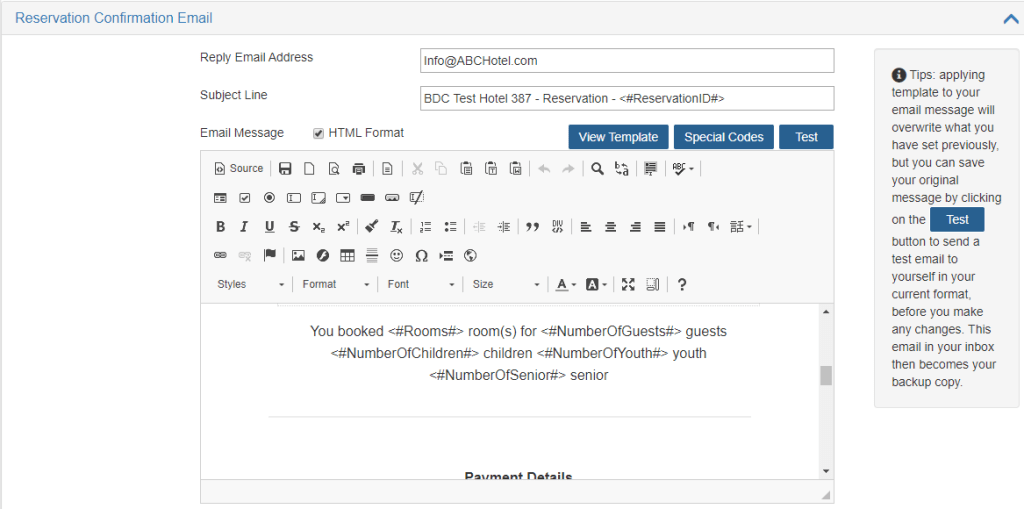Insert a checkbox form element
This screenshot has height=509, width=1024.
[245, 198]
